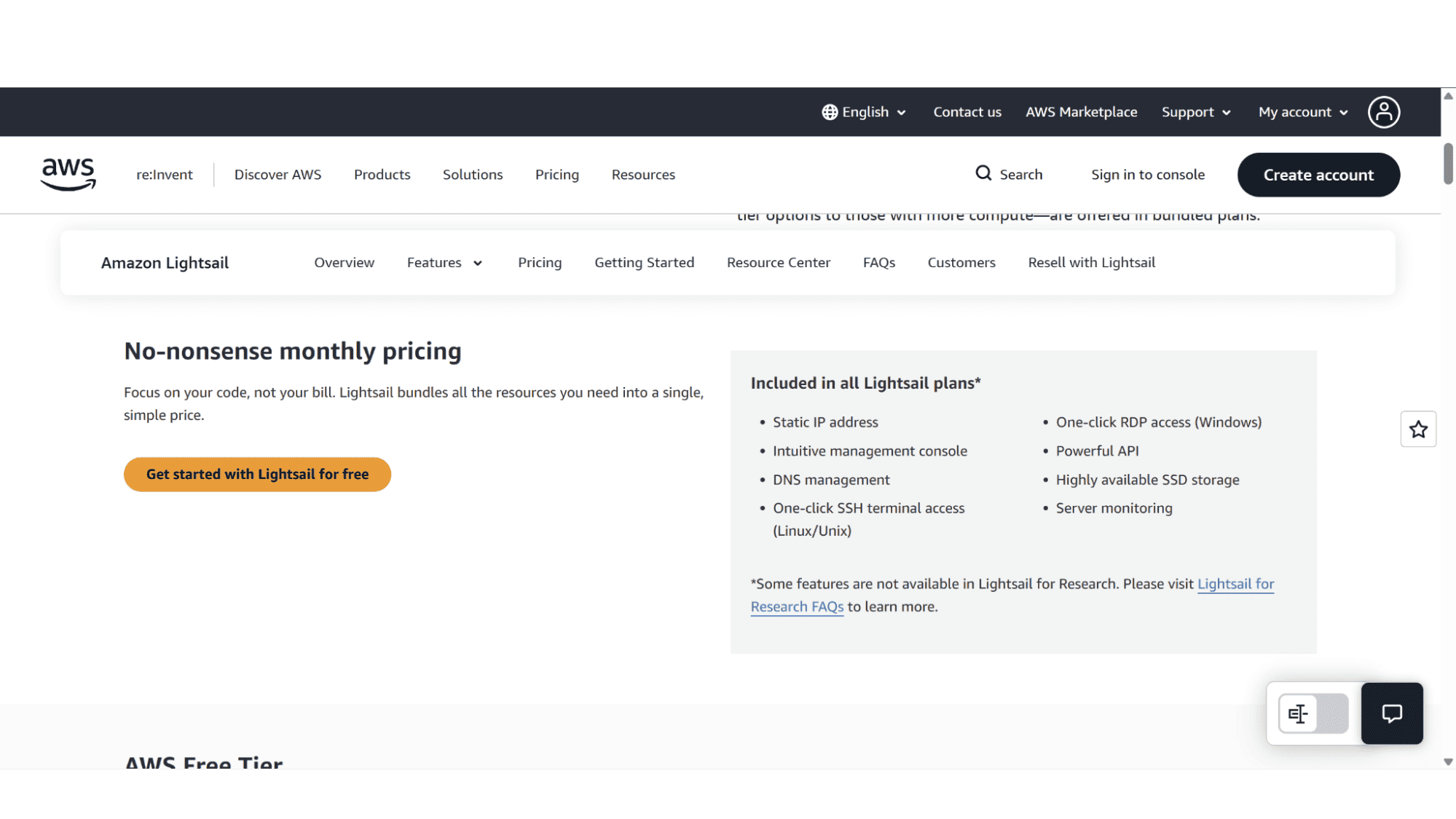Toggle the side panel switch
The height and width of the screenshot is (819, 1456).
(1313, 713)
